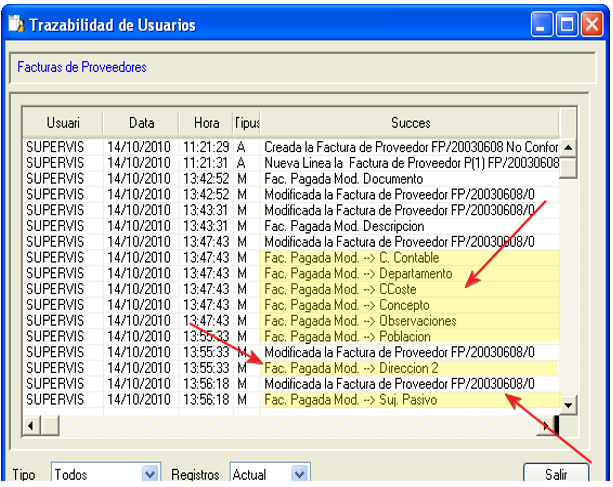Click the vertical scrollbar down arrow
The height and width of the screenshot is (487, 613).
[x=568, y=404]
